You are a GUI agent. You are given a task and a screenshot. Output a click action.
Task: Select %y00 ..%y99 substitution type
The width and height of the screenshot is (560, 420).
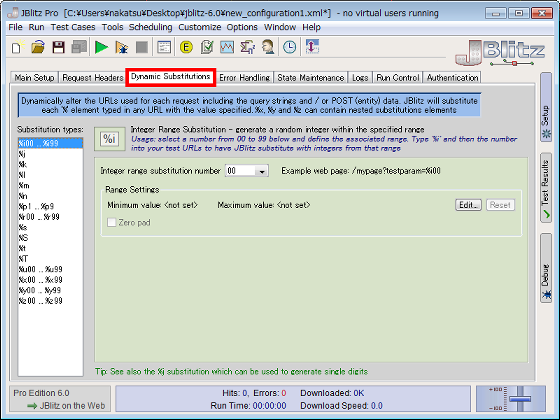pos(50,290)
